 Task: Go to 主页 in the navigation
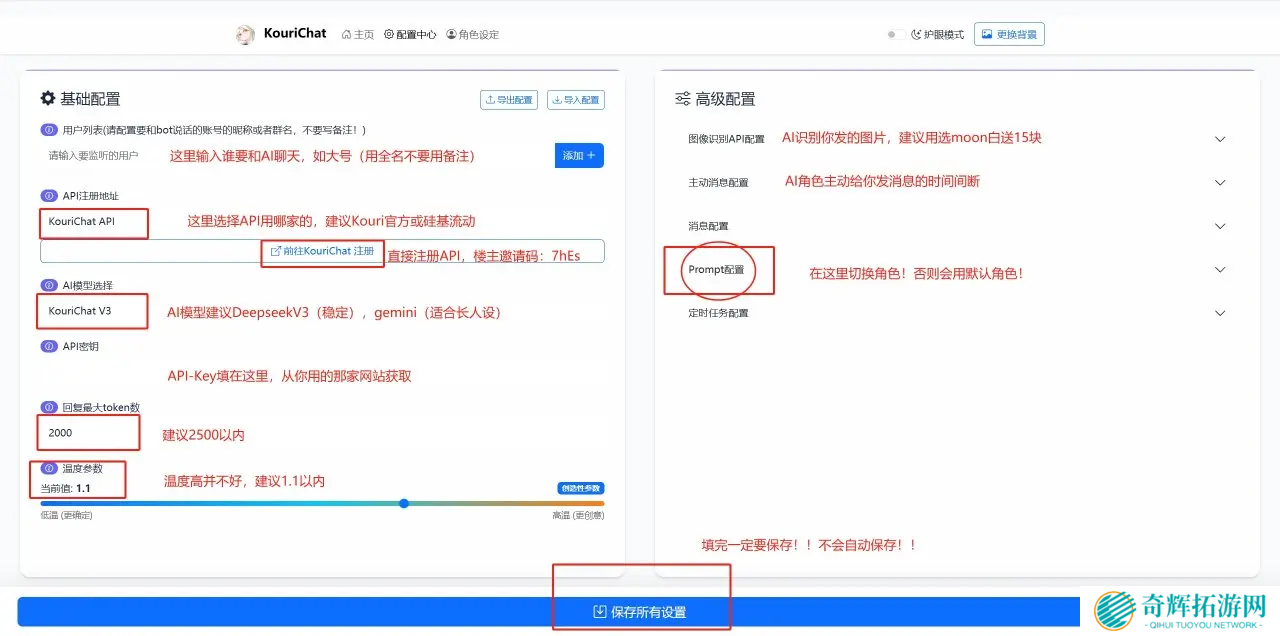(358, 34)
